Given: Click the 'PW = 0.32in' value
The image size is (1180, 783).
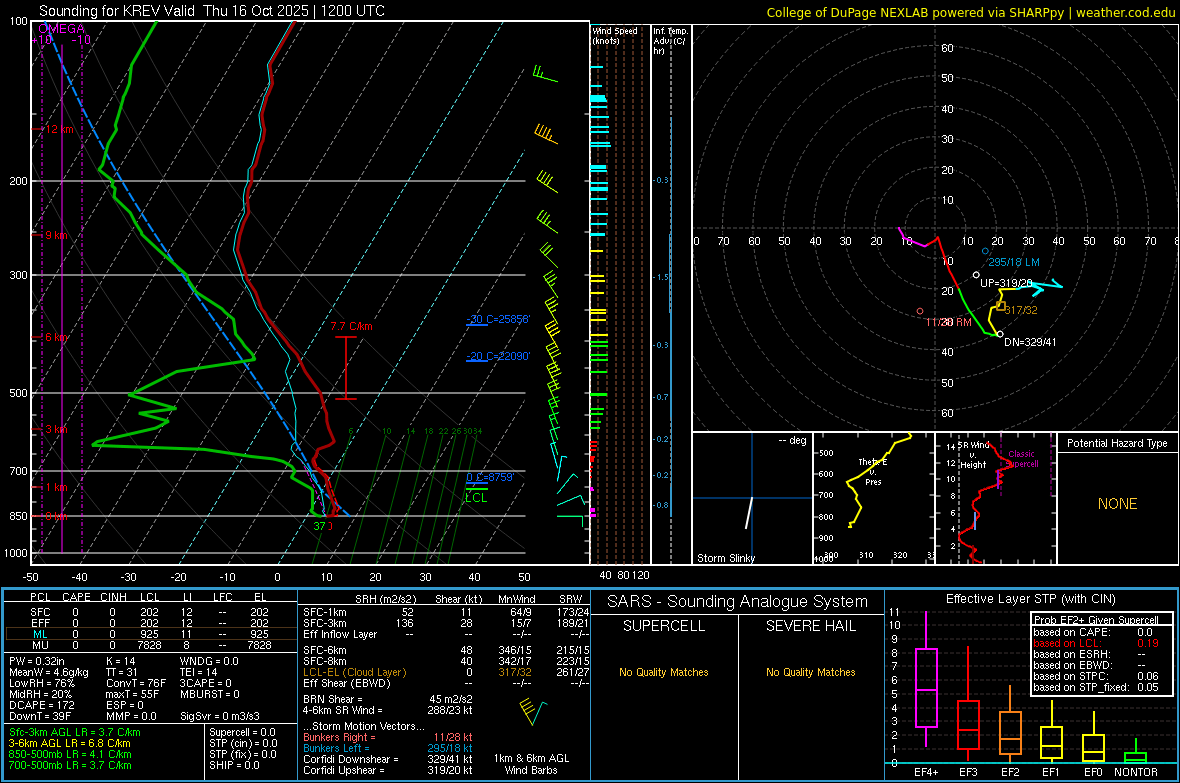Looking at the screenshot, I should point(36,661).
